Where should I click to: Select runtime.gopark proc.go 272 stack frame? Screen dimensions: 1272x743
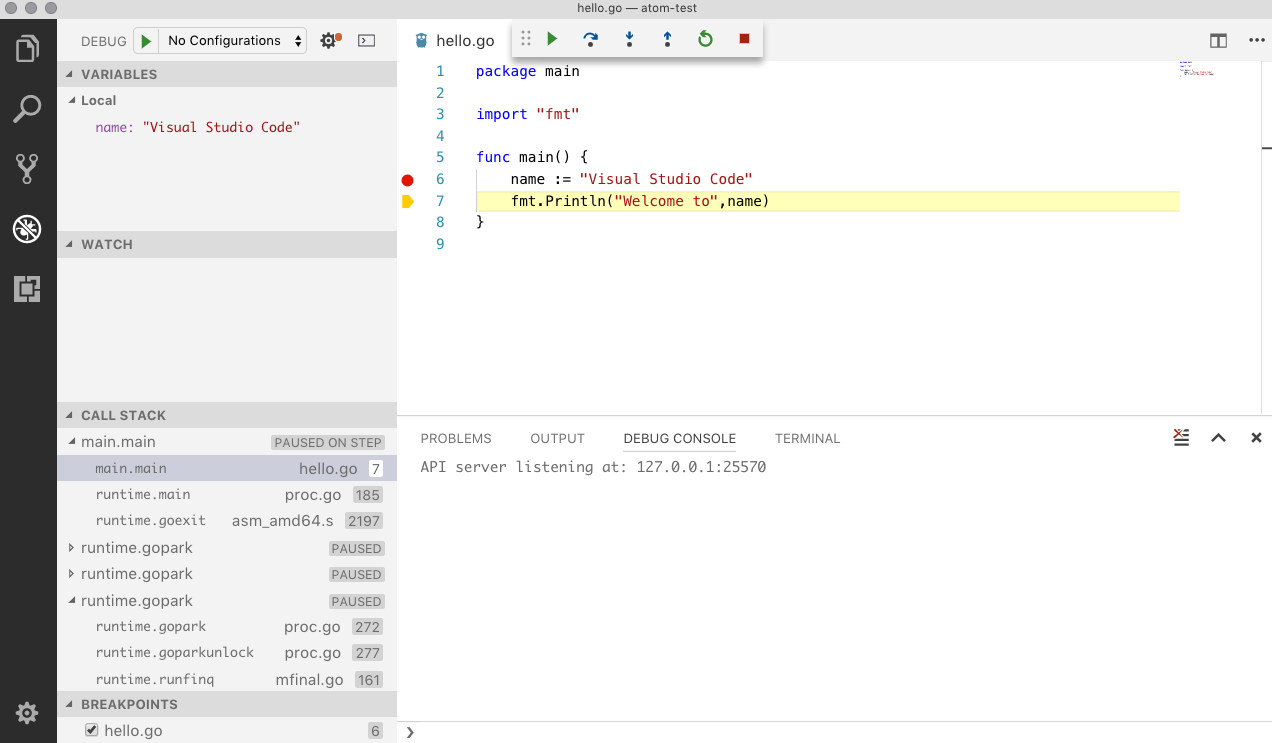(x=227, y=627)
